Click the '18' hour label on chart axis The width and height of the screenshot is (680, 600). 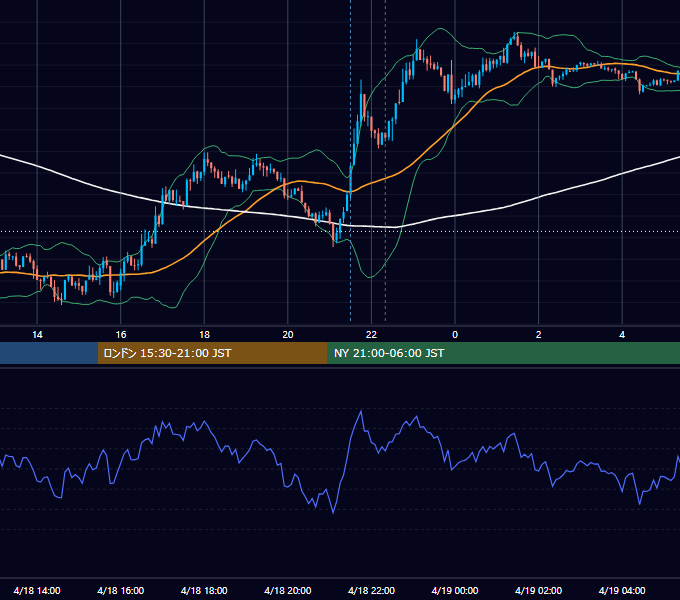point(204,335)
